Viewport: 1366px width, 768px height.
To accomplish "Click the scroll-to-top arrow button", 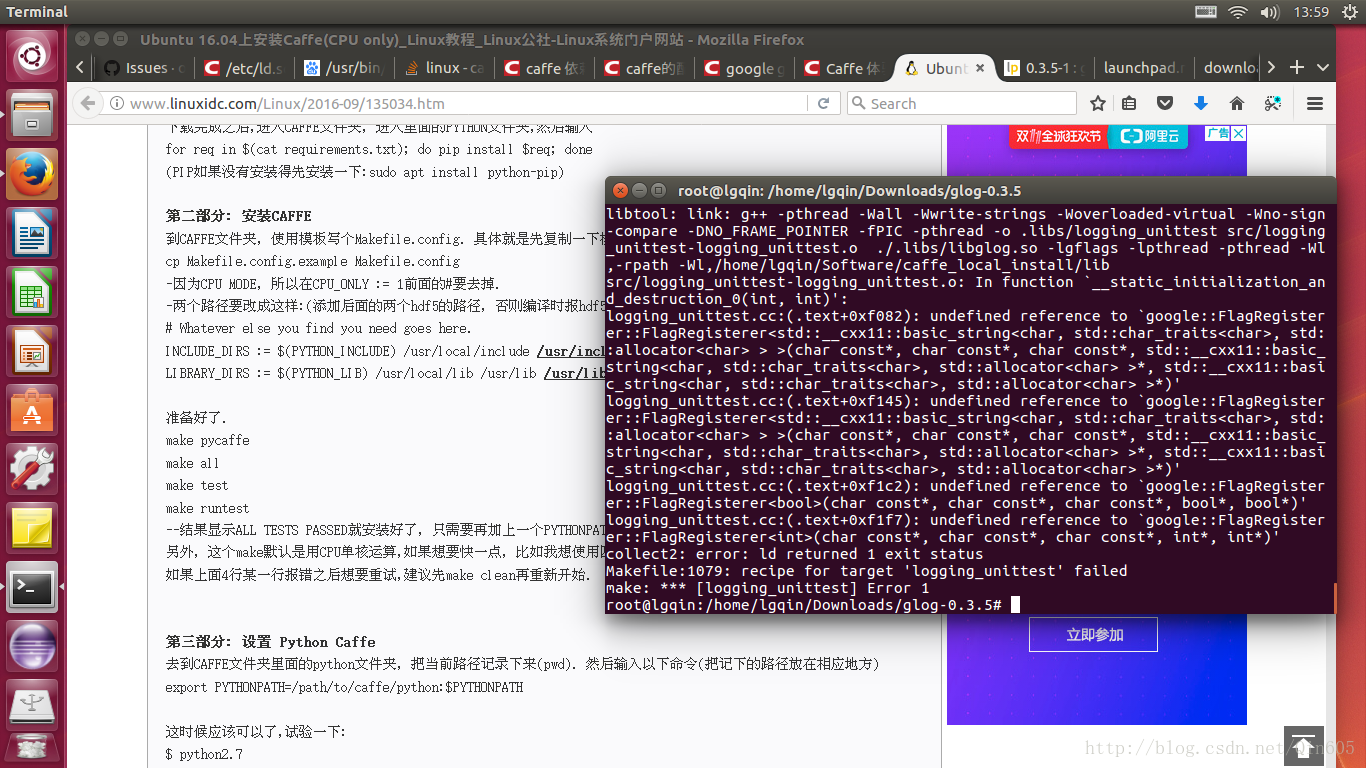I will pyautogui.click(x=1304, y=745).
